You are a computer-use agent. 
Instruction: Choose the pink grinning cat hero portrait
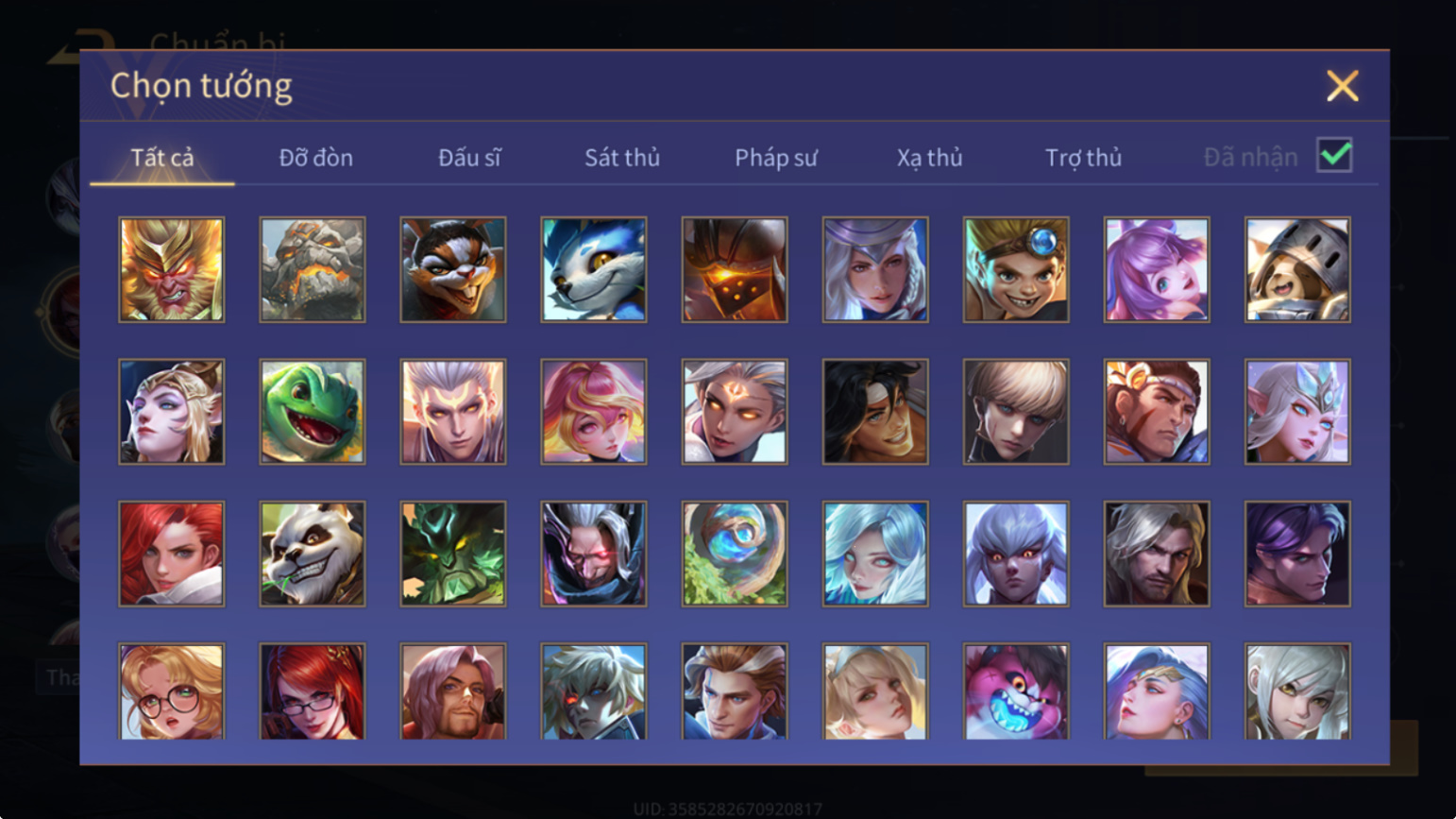pyautogui.click(x=1016, y=692)
